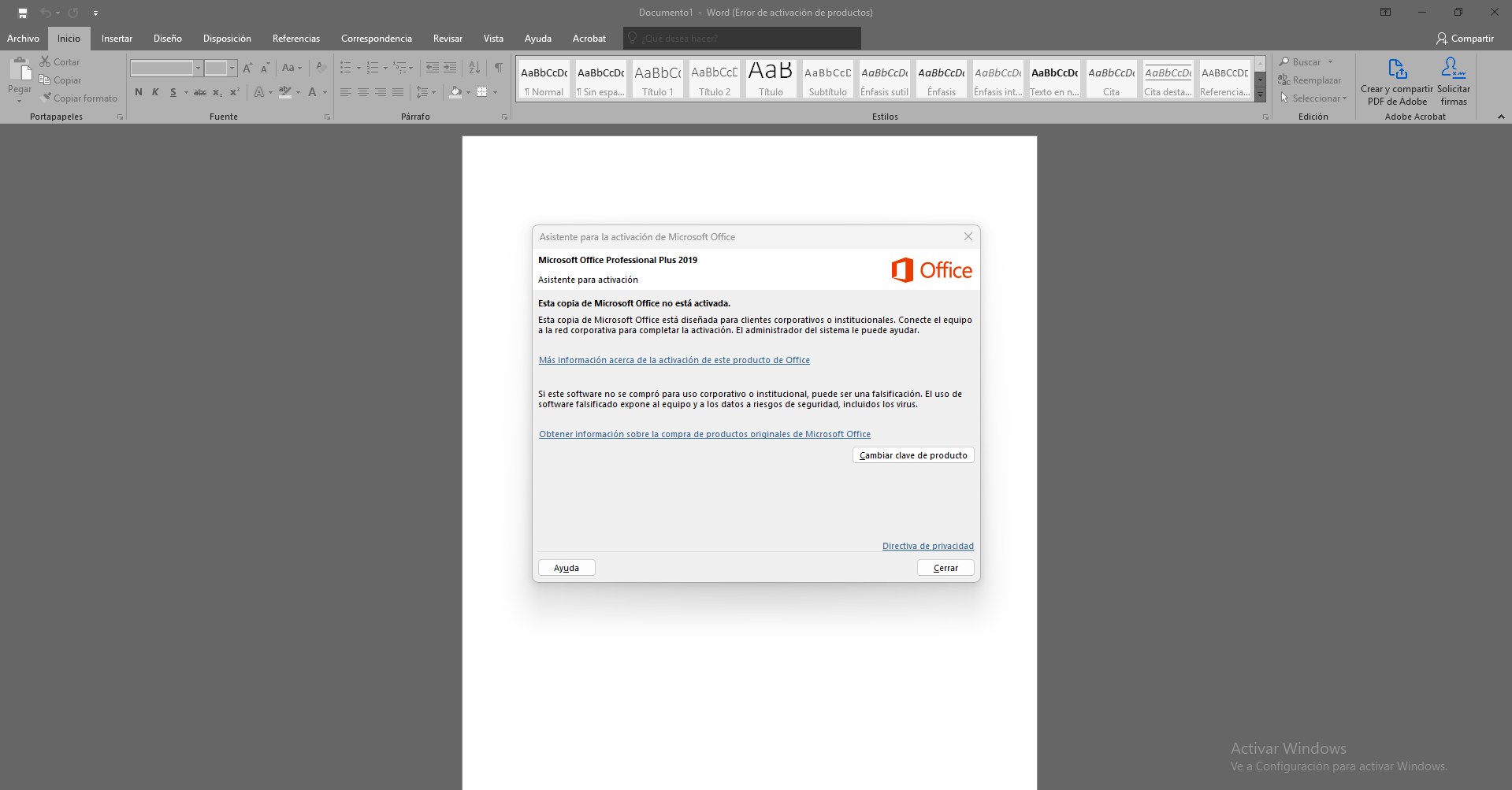Viewport: 1512px width, 790px height.
Task: Apply bold with the N icon
Action: coord(138,92)
